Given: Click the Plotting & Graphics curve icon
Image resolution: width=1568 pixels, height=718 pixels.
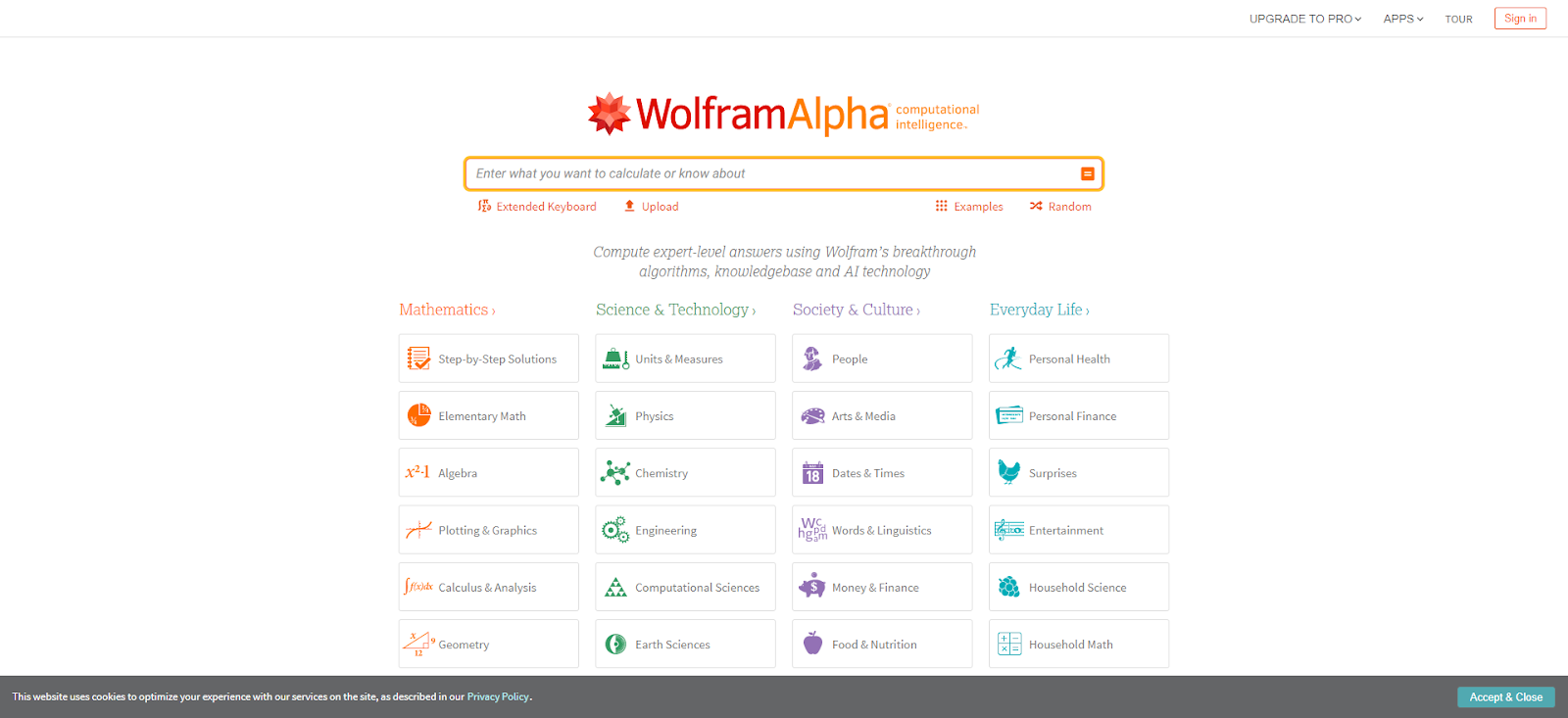Looking at the screenshot, I should (419, 530).
